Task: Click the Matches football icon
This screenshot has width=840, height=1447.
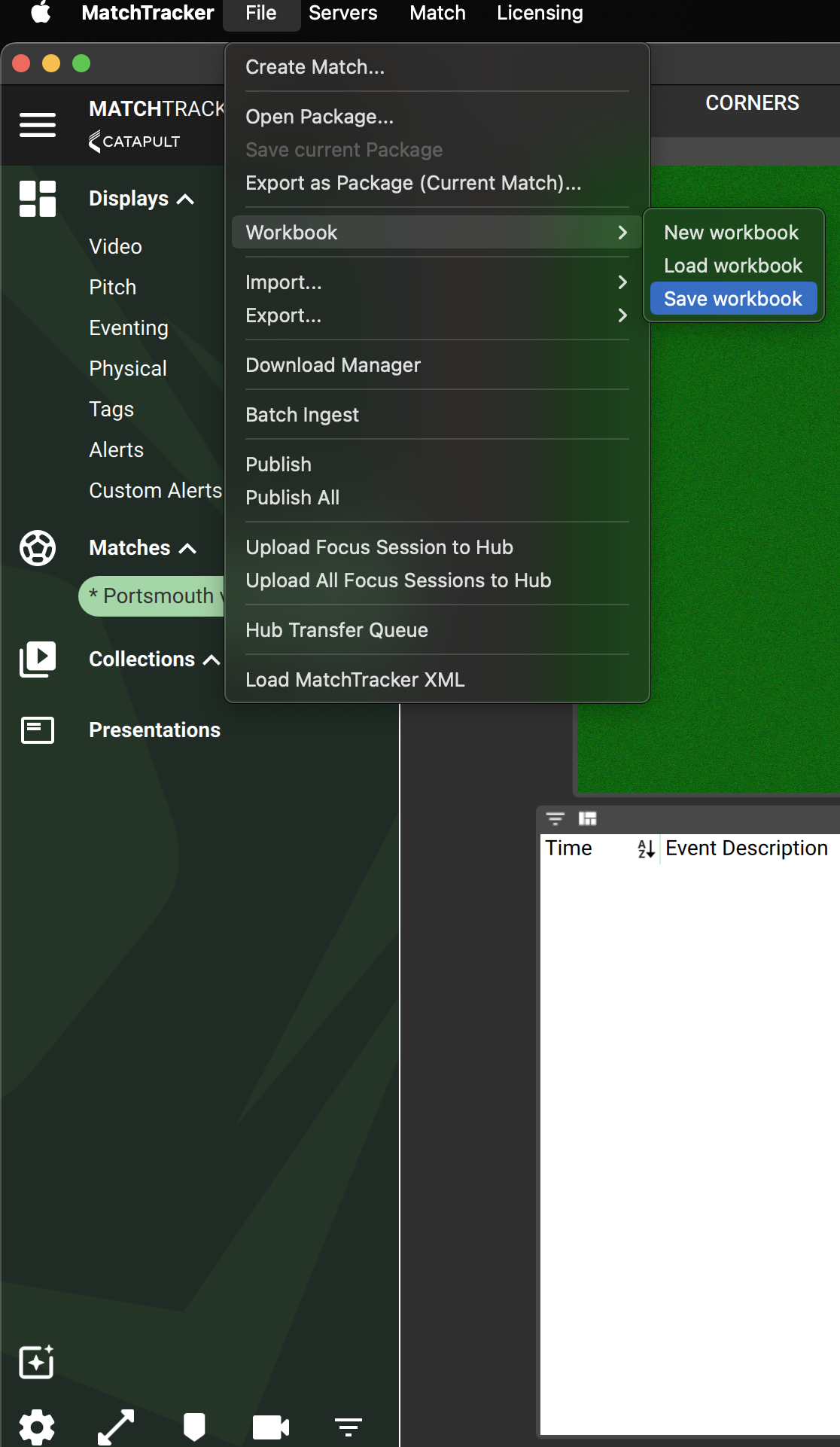Action: pos(38,548)
